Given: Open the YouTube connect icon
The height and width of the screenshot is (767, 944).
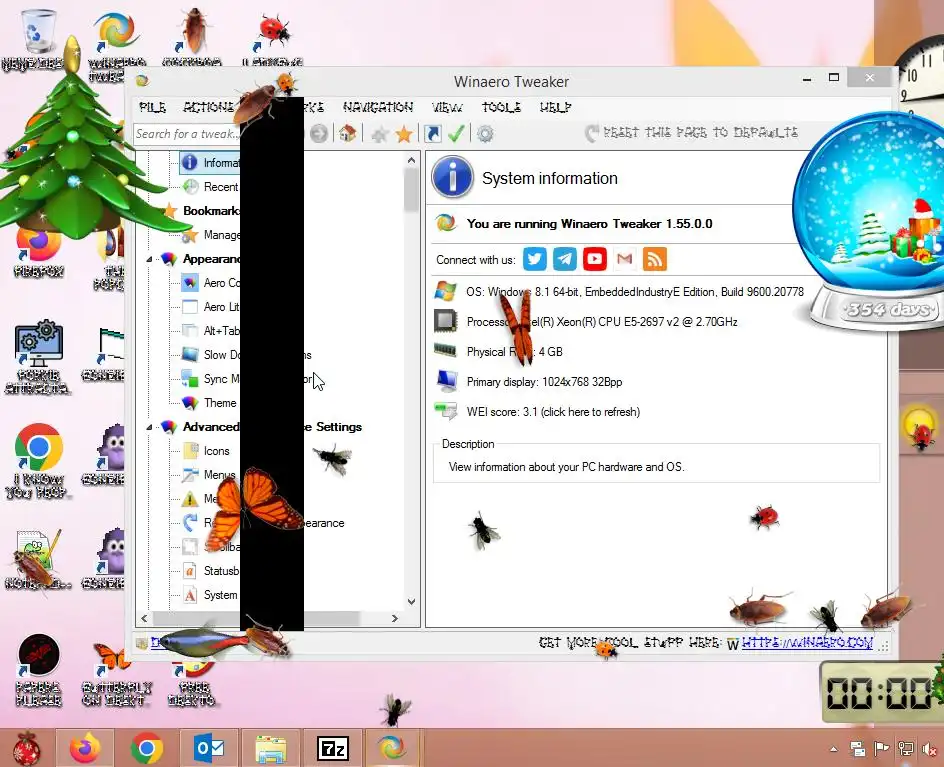Looking at the screenshot, I should pos(595,259).
